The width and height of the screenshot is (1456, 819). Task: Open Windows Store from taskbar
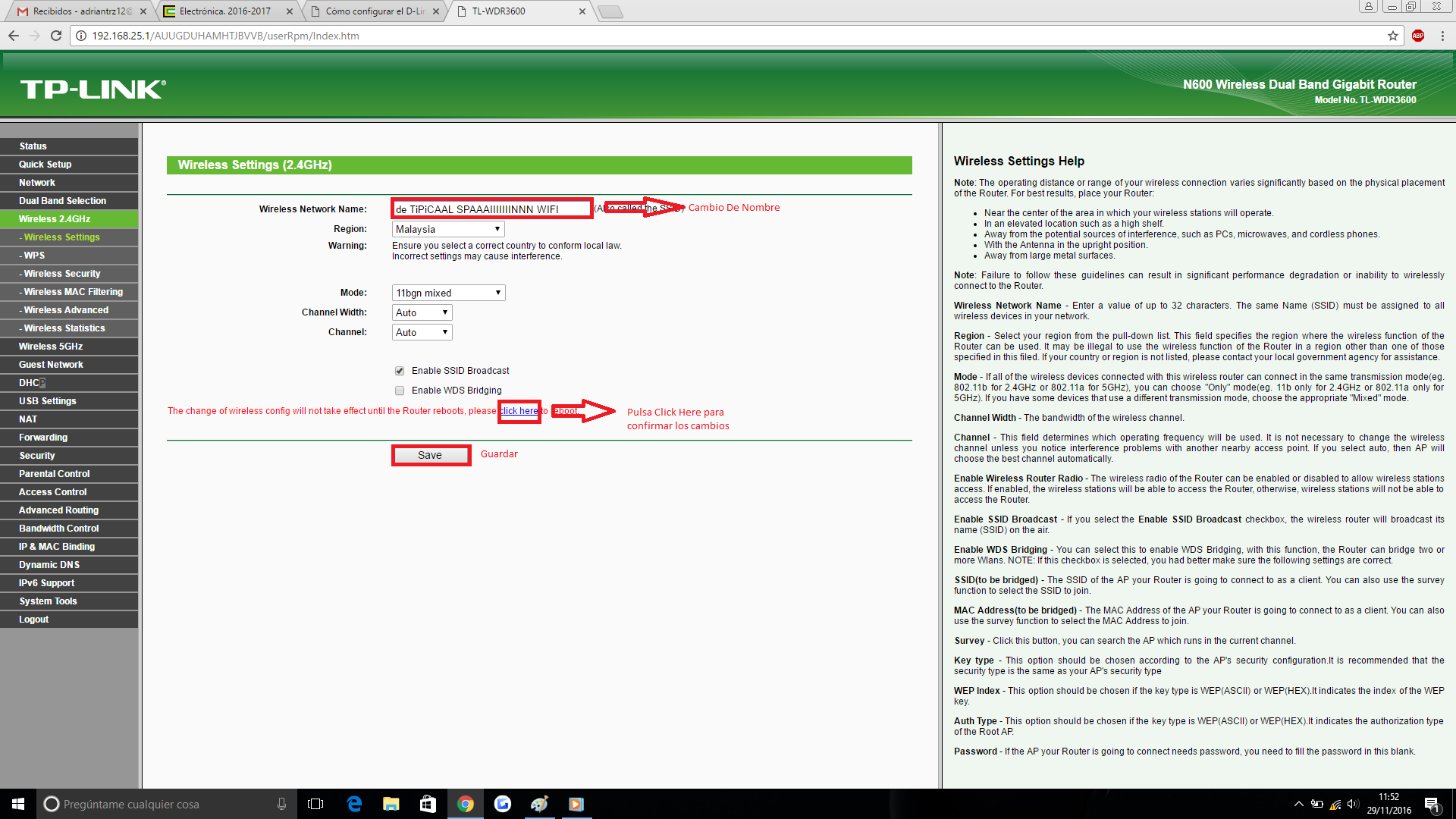coord(428,804)
